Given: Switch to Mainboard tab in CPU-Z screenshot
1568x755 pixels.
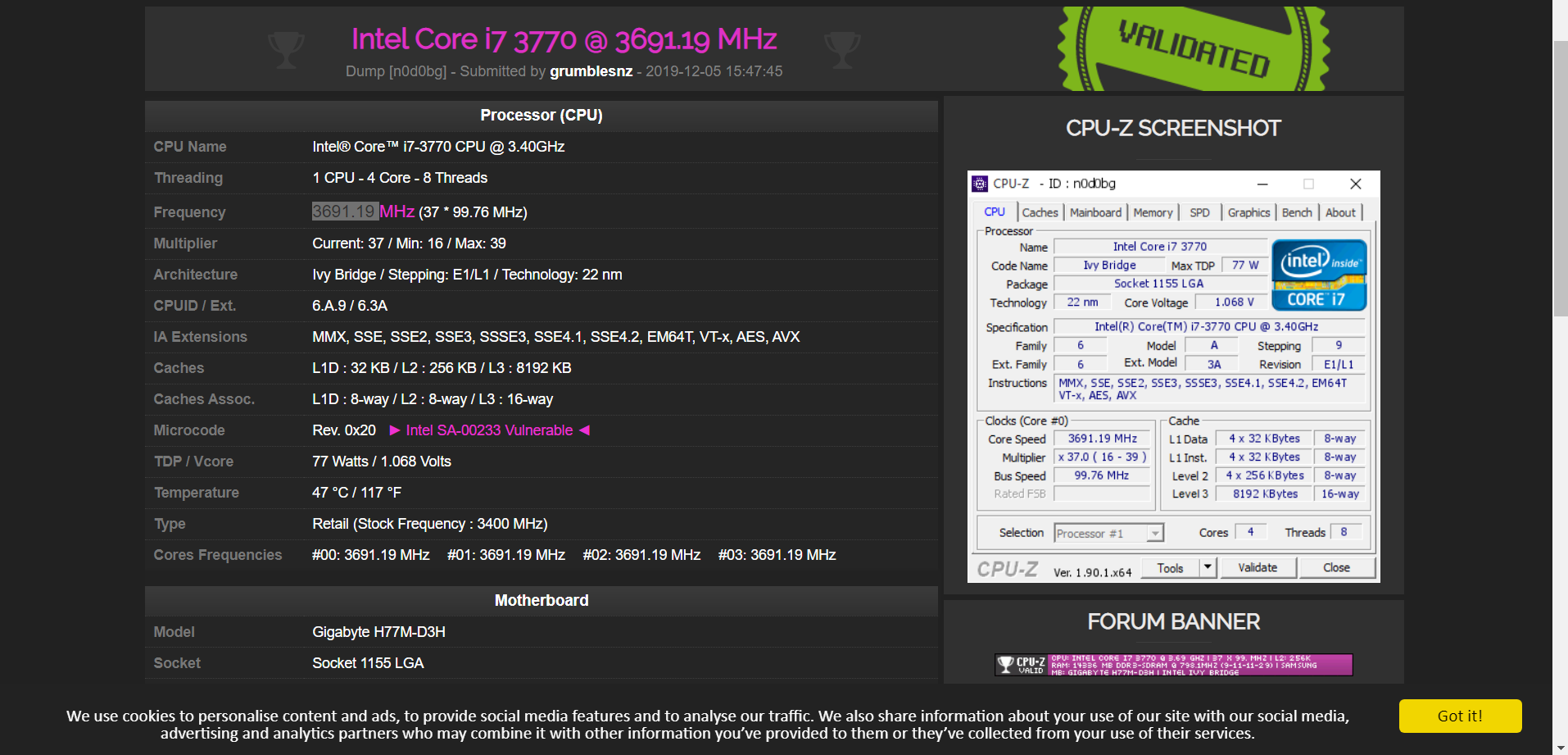Looking at the screenshot, I should tap(1095, 212).
